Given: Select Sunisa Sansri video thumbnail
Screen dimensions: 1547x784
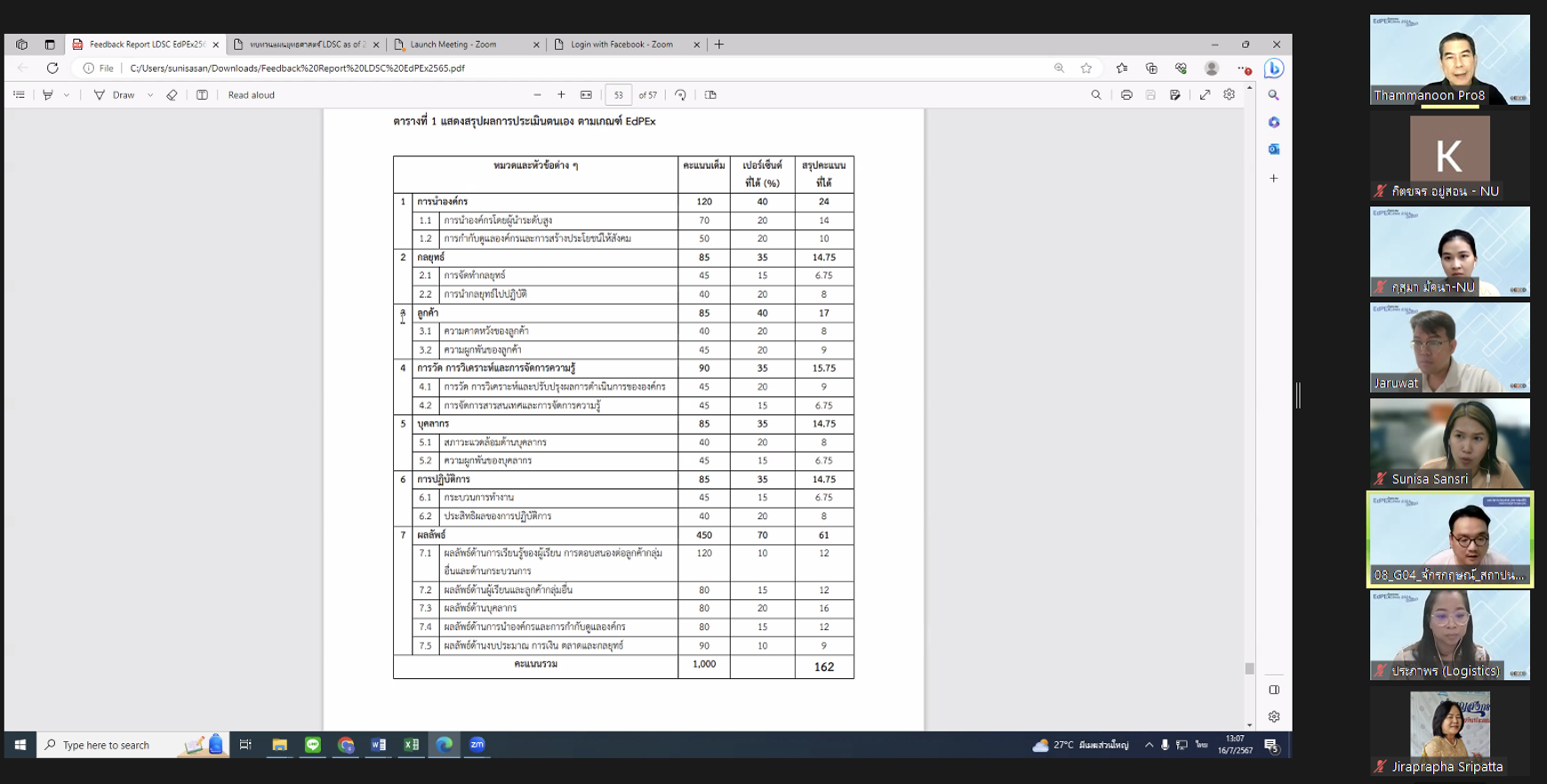Looking at the screenshot, I should [1450, 444].
